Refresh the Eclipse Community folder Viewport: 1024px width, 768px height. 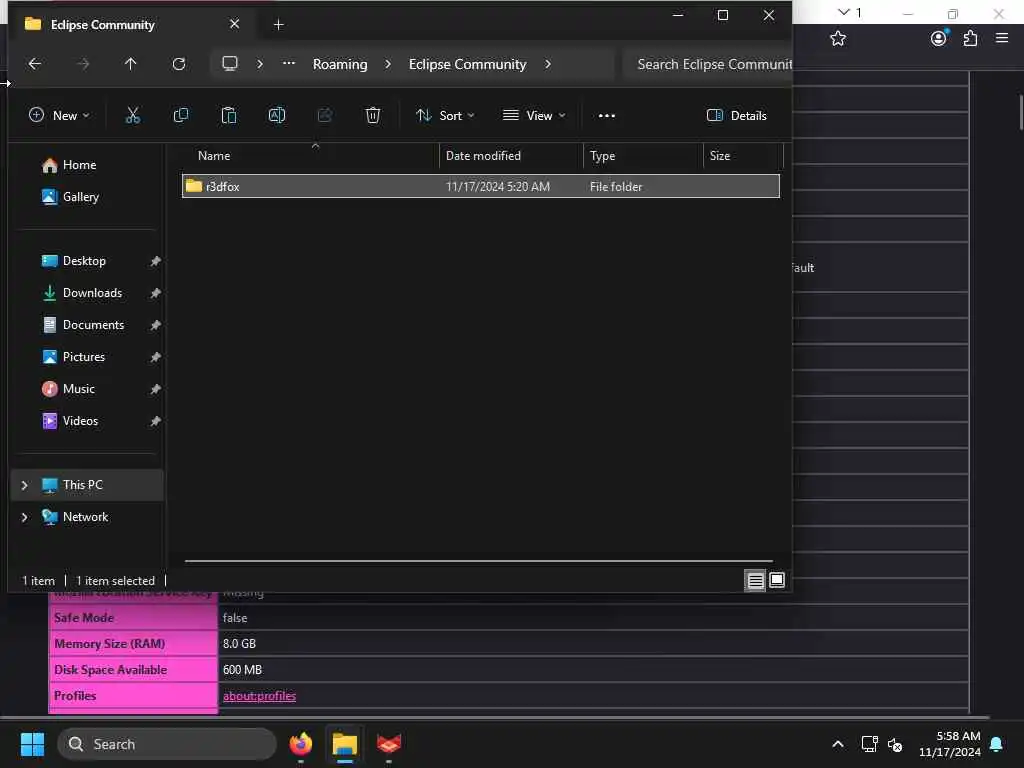click(x=179, y=64)
